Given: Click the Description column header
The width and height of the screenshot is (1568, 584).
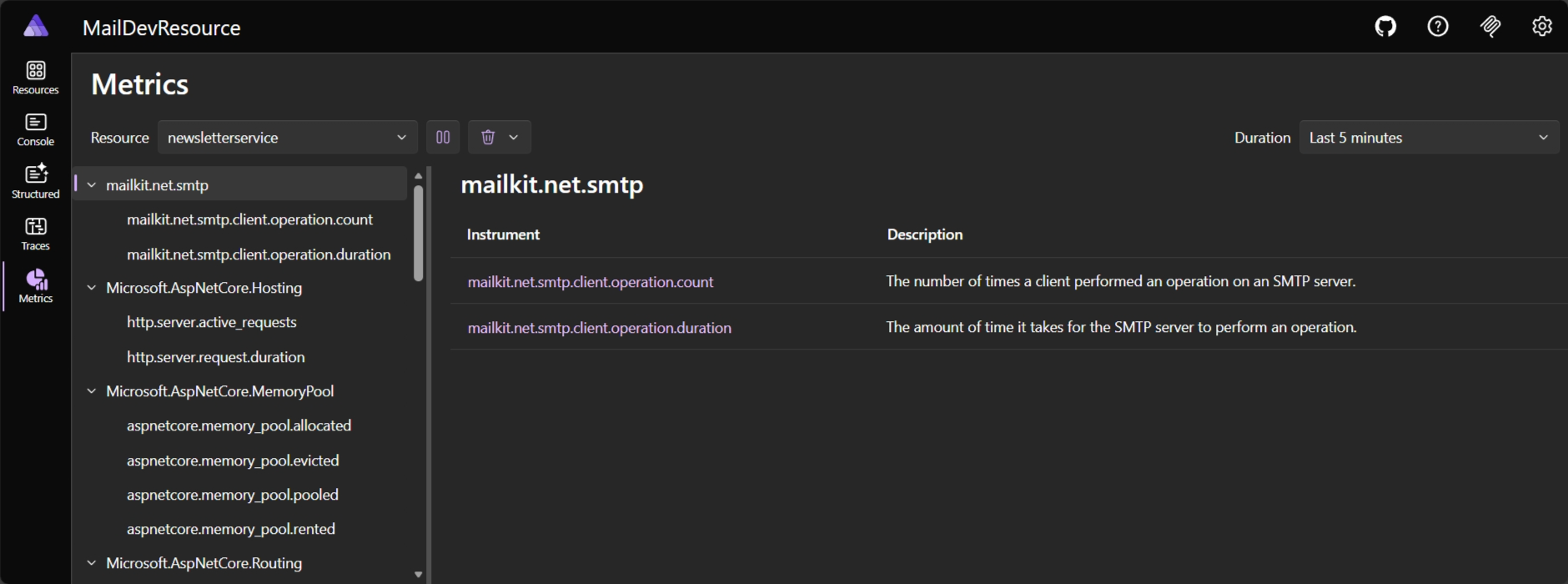Looking at the screenshot, I should point(925,234).
